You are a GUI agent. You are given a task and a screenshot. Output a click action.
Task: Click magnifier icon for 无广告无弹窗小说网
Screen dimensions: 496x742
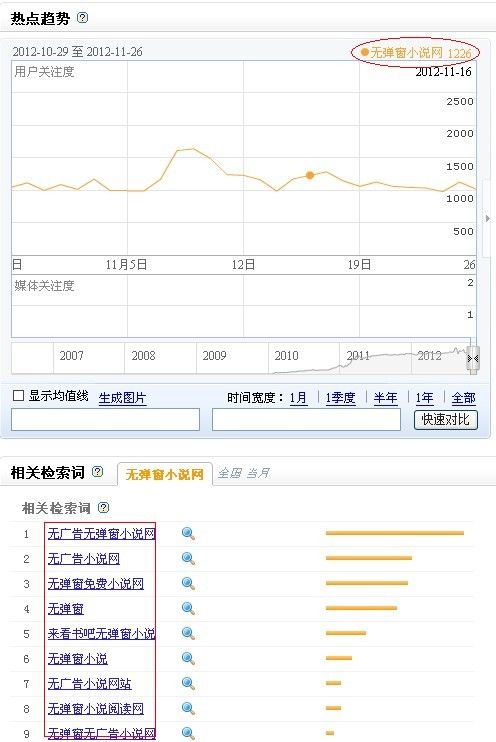[188, 534]
